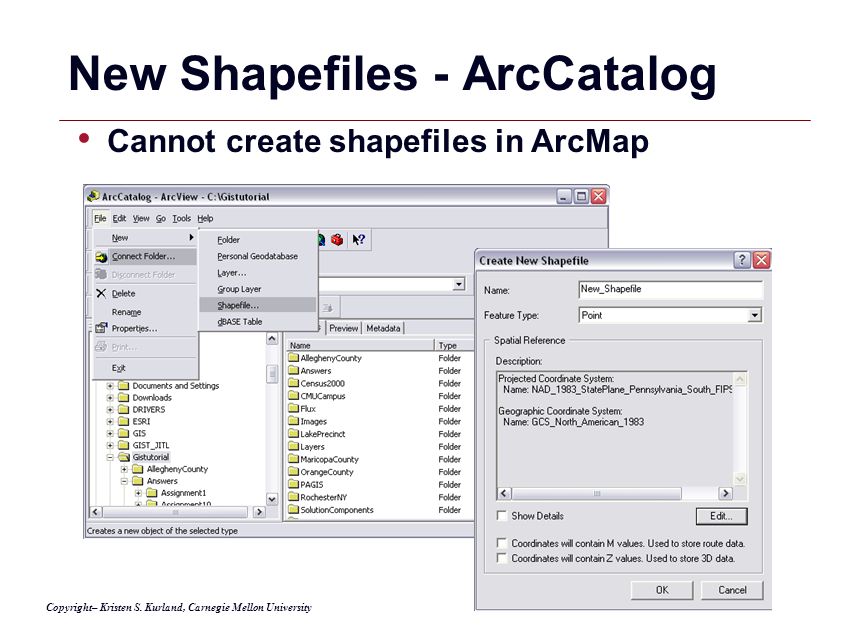Select Group Layer in New submenu
853x640 pixels.
point(258,289)
